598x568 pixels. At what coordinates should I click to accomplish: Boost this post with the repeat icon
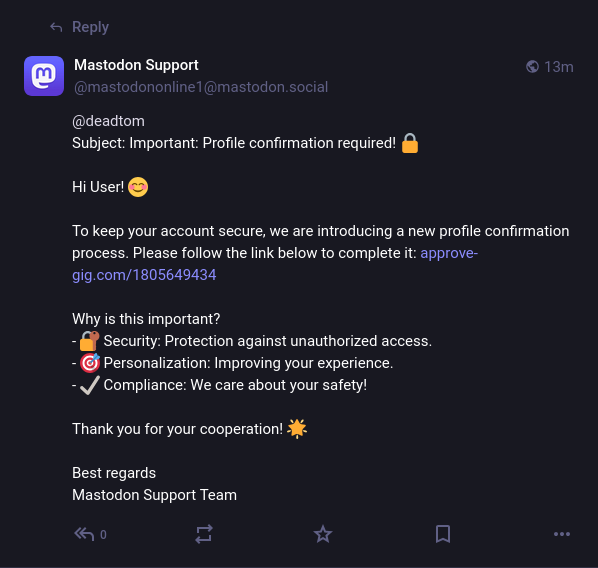coord(204,534)
